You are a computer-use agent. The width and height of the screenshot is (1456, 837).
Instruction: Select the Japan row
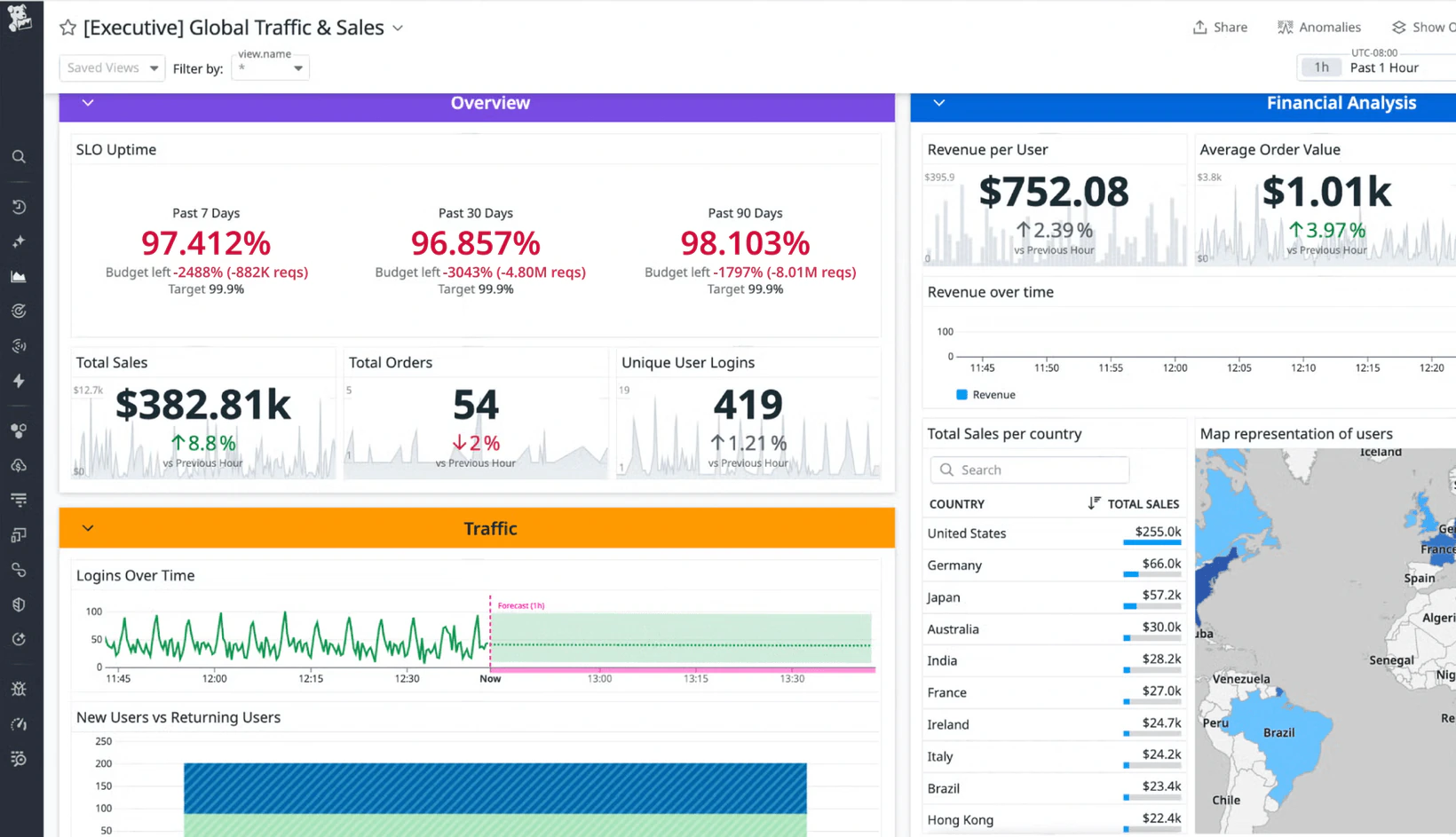pyautogui.click(x=1054, y=597)
